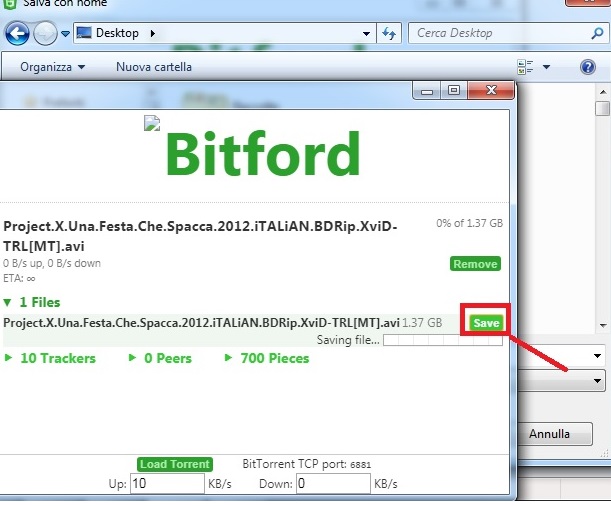Click the blue Help icon
611x506 pixels.
[588, 67]
